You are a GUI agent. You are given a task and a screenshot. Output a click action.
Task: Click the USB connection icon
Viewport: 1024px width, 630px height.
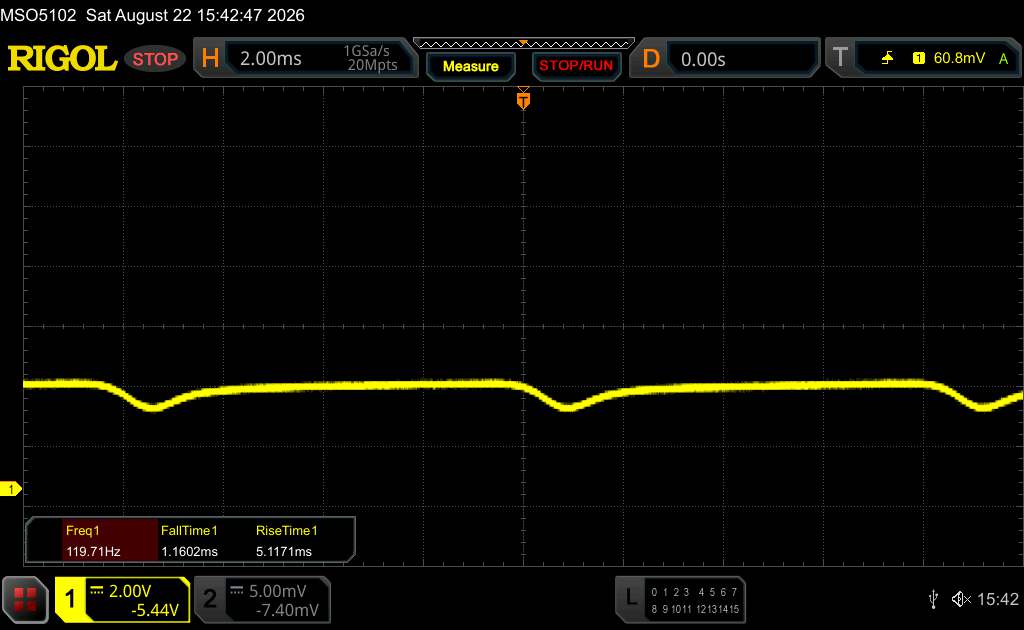pyautogui.click(x=933, y=599)
